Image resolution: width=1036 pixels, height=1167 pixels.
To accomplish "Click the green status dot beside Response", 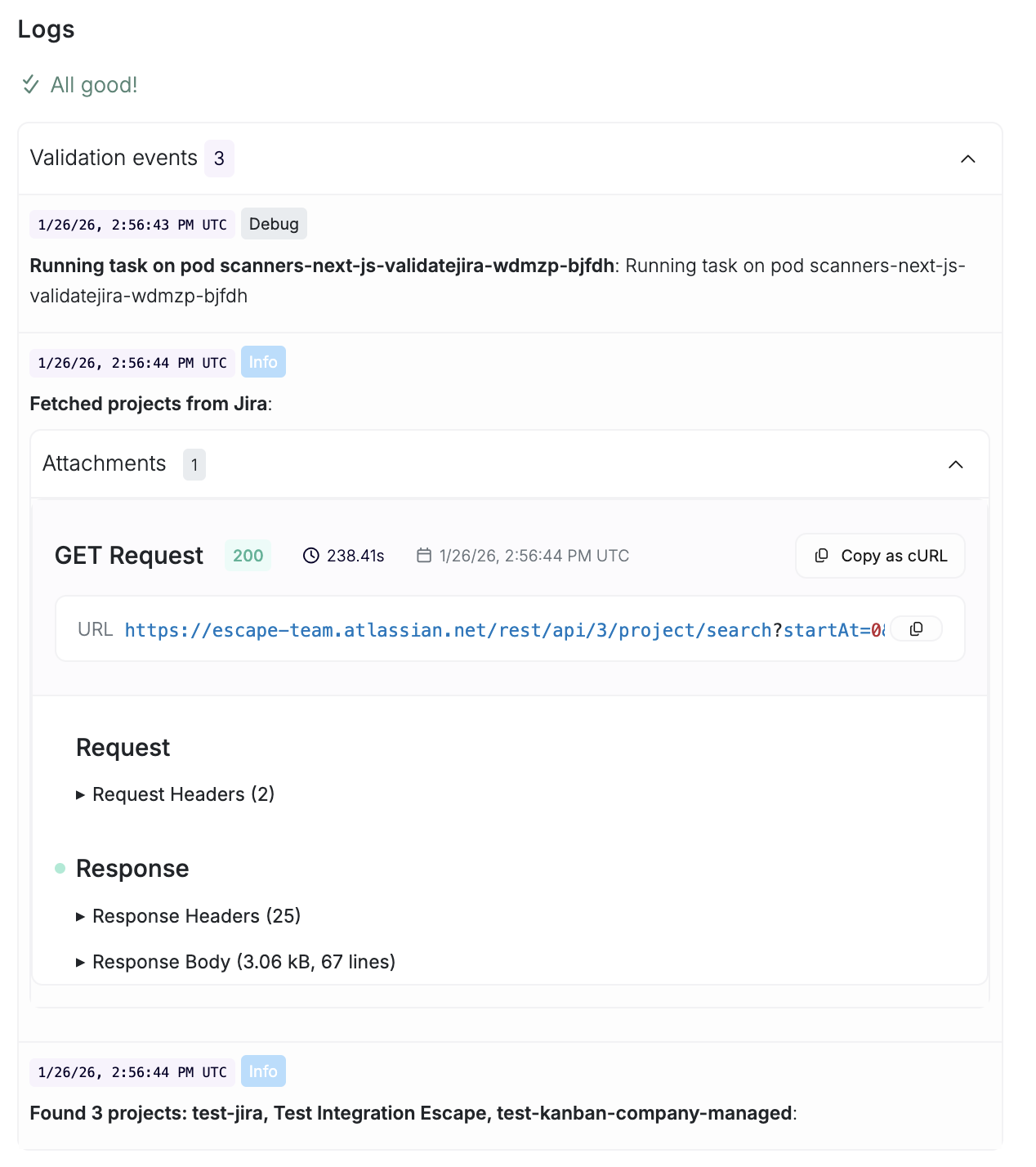I will [60, 869].
